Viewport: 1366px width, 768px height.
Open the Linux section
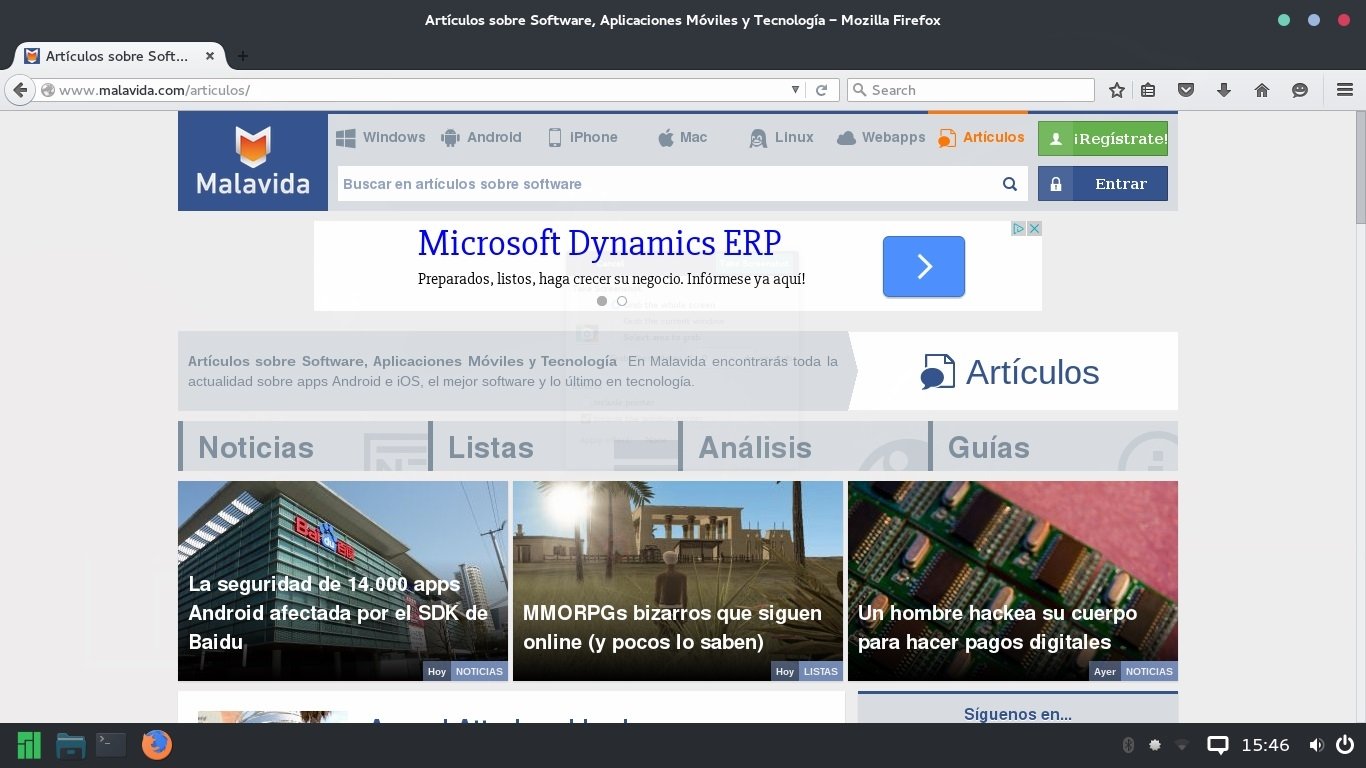[781, 138]
